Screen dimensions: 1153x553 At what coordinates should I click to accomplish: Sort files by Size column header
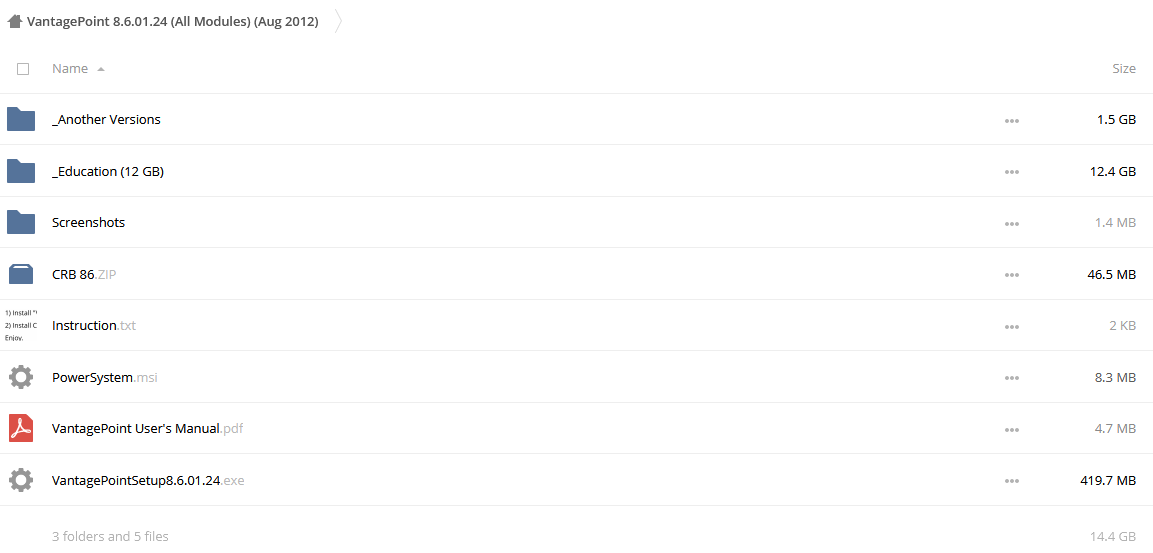pos(1124,68)
